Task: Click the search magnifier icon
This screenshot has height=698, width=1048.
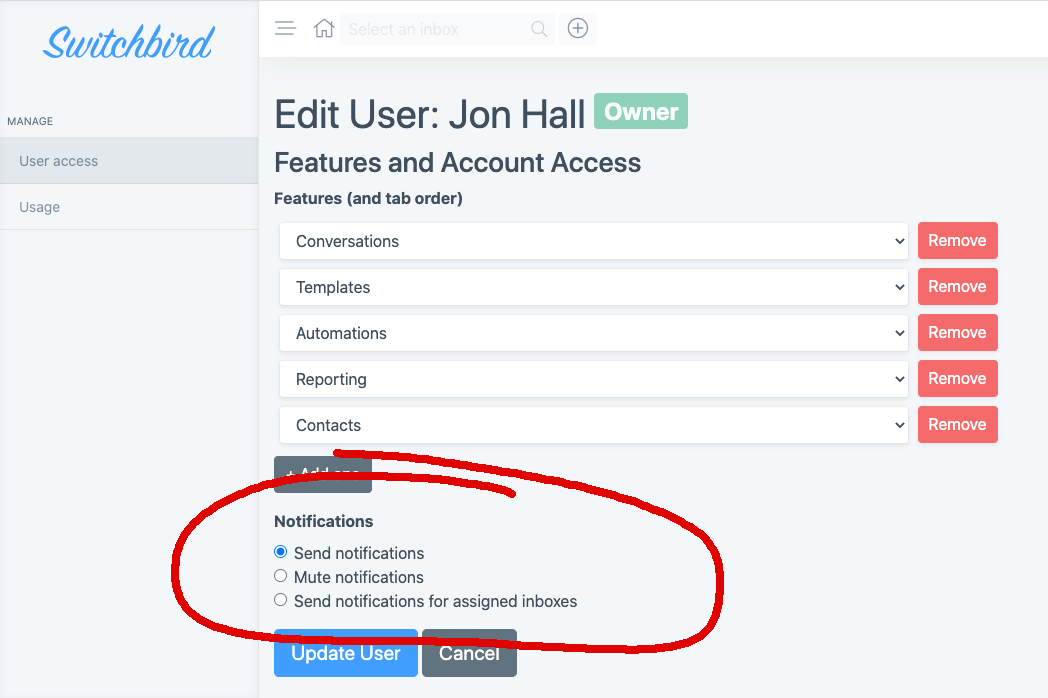Action: pos(539,29)
